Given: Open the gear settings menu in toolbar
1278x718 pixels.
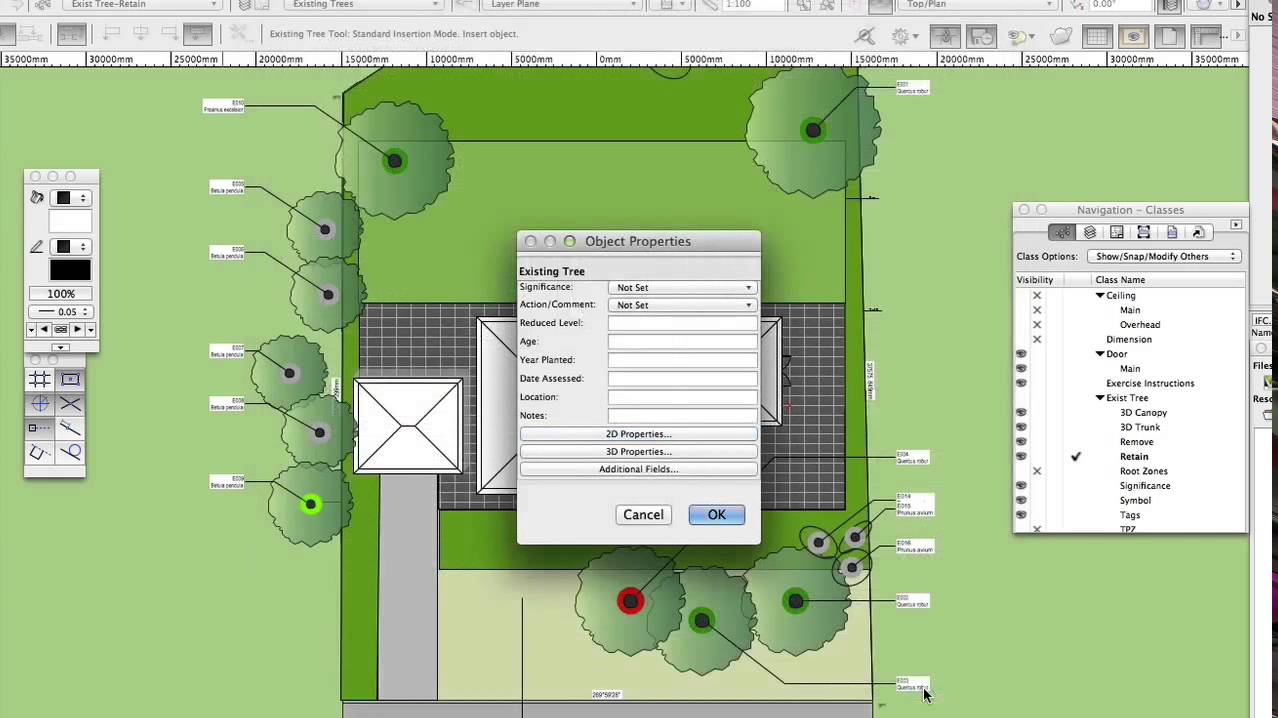Looking at the screenshot, I should tap(904, 37).
